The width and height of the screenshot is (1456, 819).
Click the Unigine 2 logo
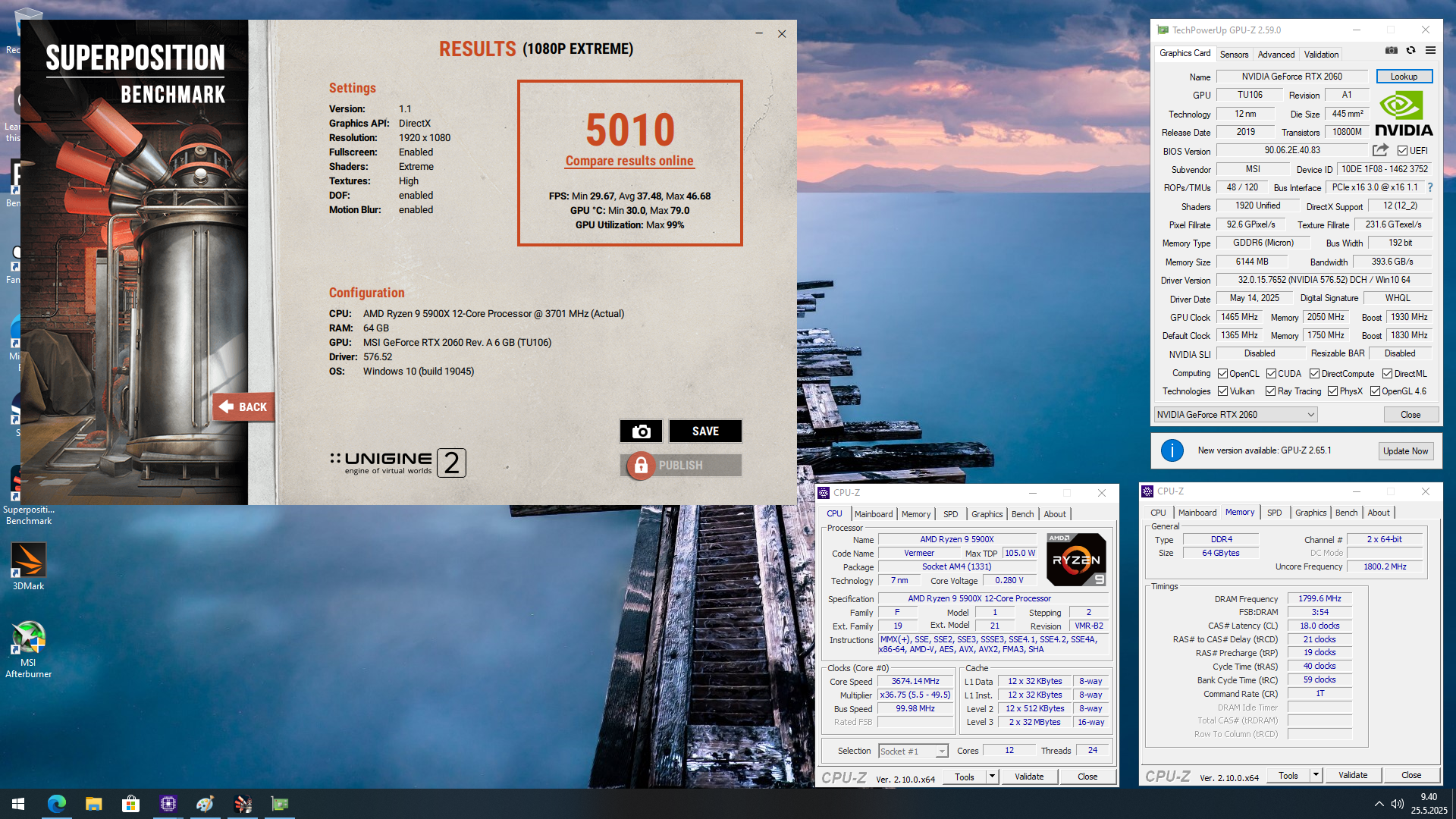coord(398,463)
